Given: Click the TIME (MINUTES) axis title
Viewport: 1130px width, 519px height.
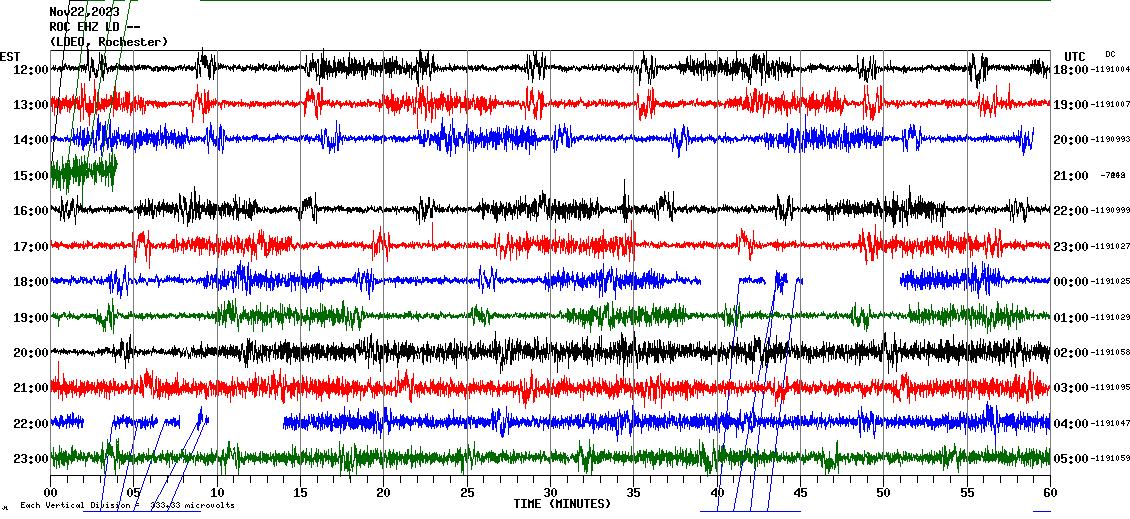Looking at the screenshot, I should pos(562,504).
